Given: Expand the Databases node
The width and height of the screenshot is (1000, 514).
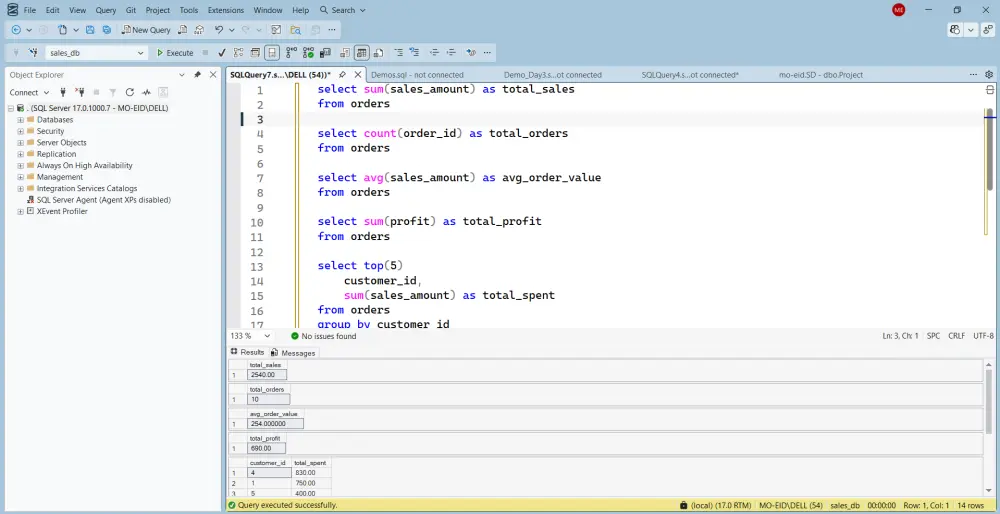Looking at the screenshot, I should 20,120.
